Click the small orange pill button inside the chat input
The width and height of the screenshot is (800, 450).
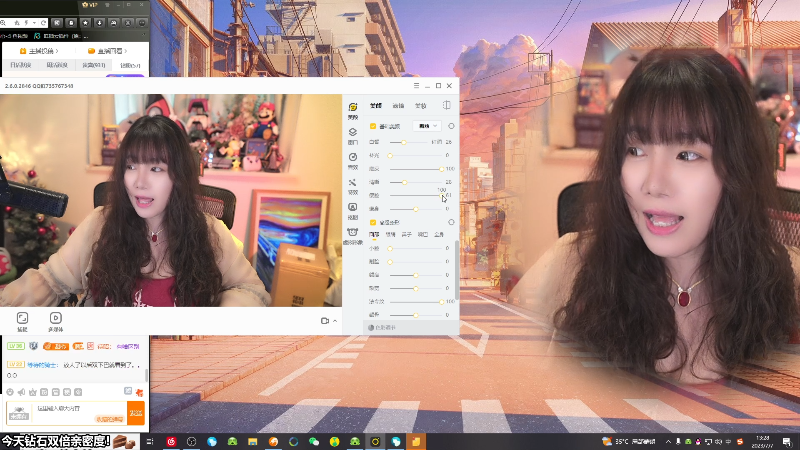point(109,419)
